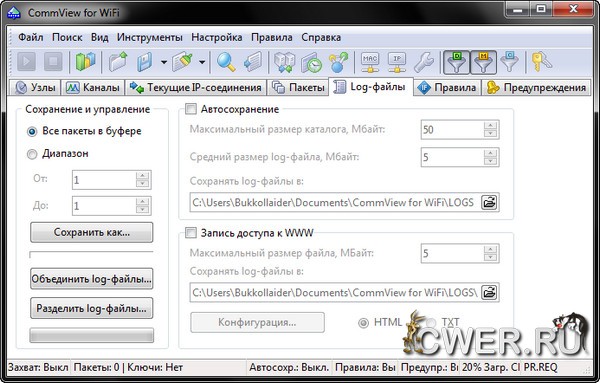Click the Средний размер log-файла value field
This screenshot has height=383, width=600.
pyautogui.click(x=452, y=157)
